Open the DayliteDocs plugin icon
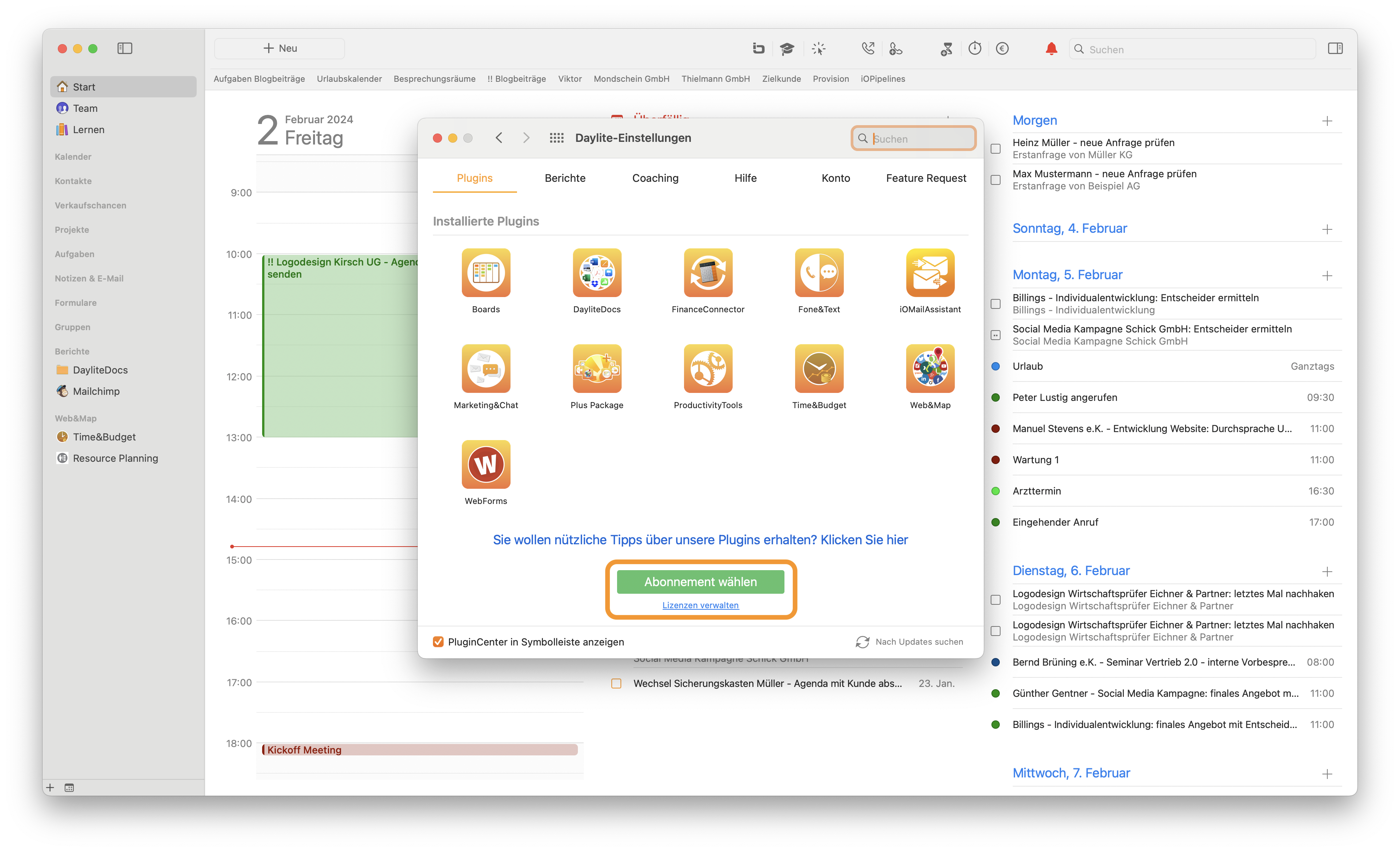Viewport: 1400px width, 852px height. [597, 273]
